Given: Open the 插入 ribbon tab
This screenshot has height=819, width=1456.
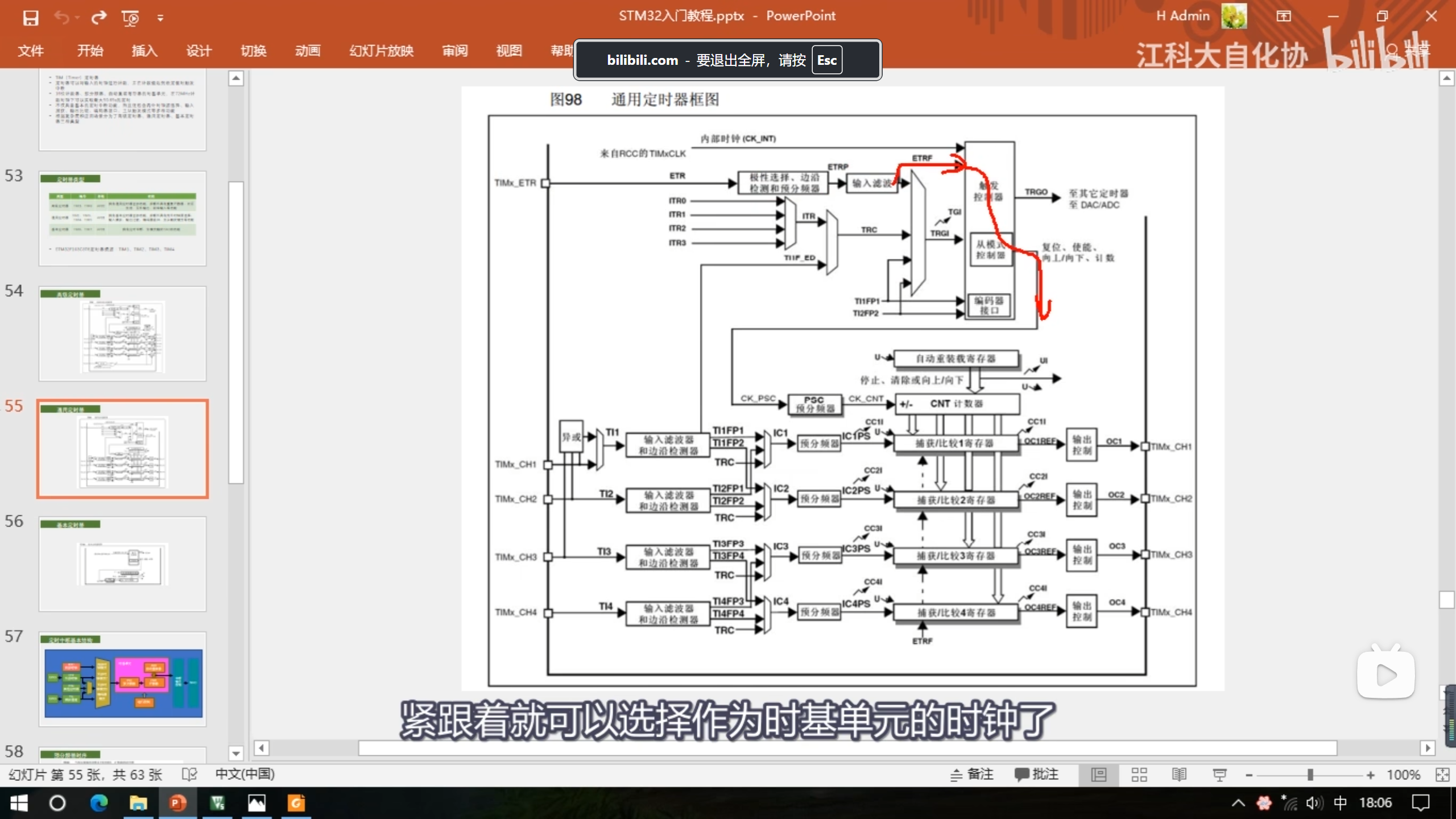Looking at the screenshot, I should [144, 51].
